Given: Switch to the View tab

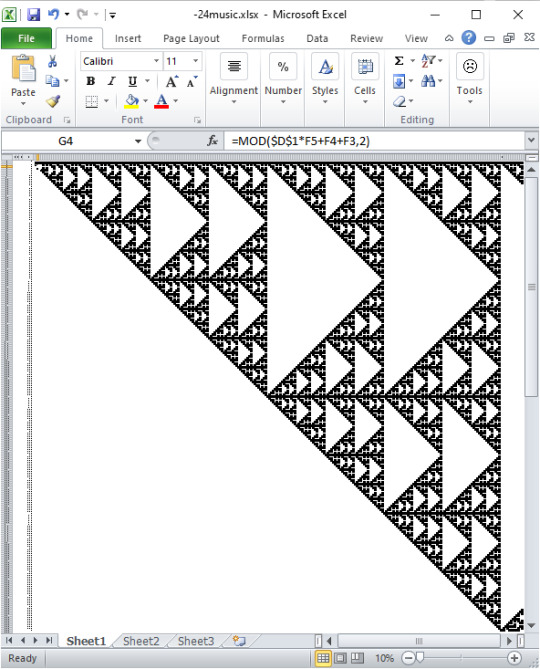Looking at the screenshot, I should pos(416,38).
